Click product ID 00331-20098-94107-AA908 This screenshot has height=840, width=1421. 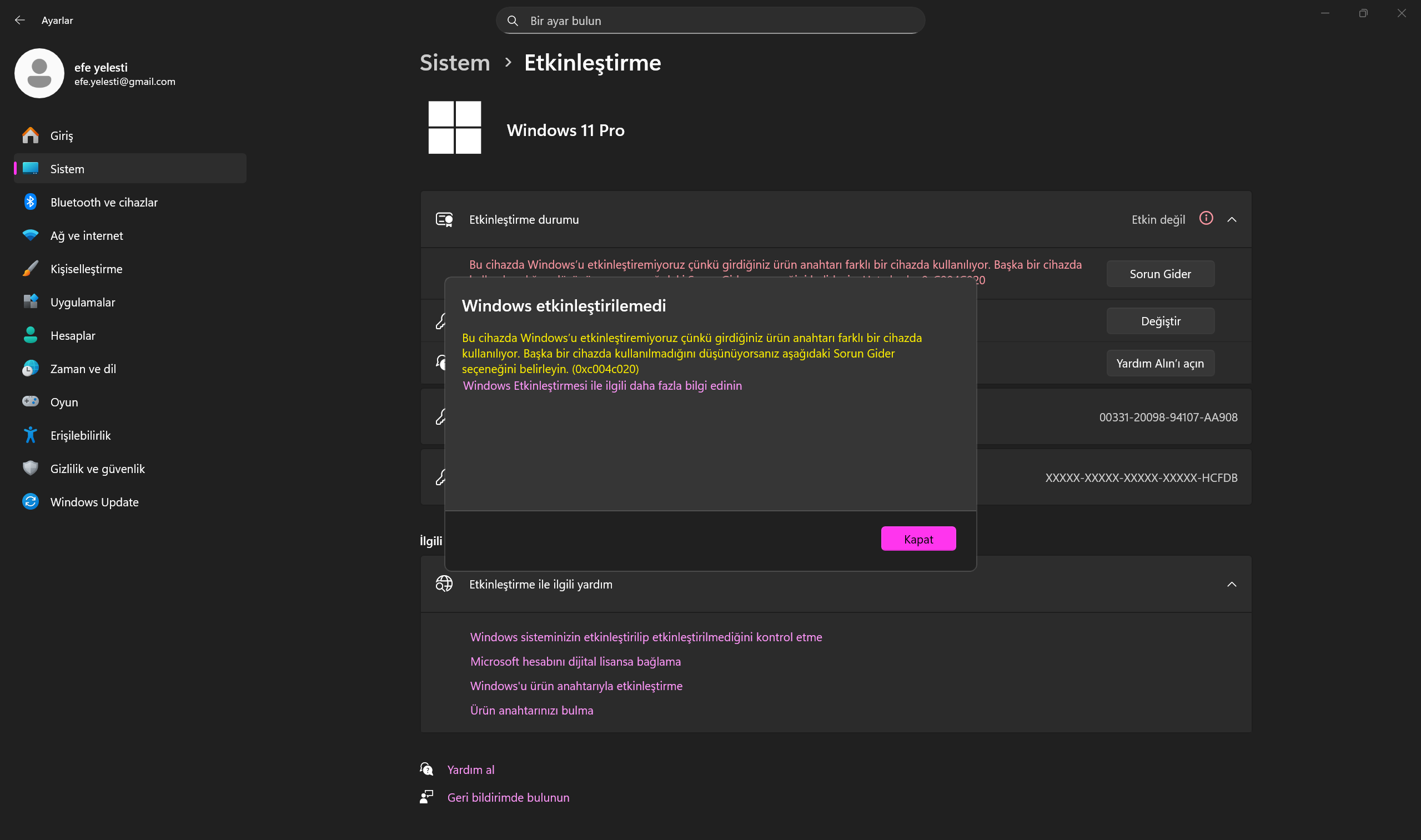coord(1168,417)
